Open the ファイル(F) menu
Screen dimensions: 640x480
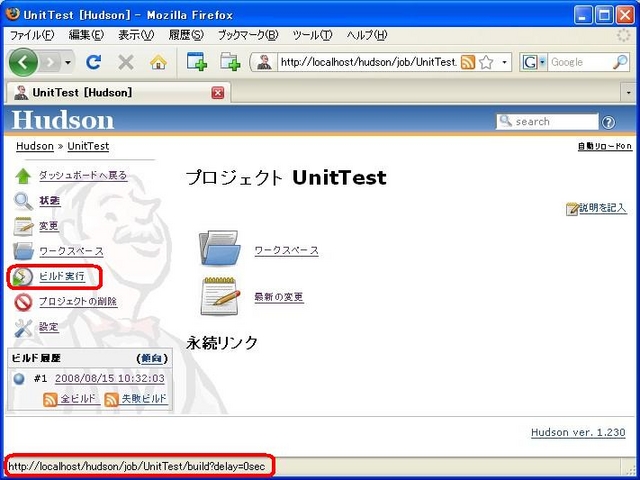coord(32,35)
